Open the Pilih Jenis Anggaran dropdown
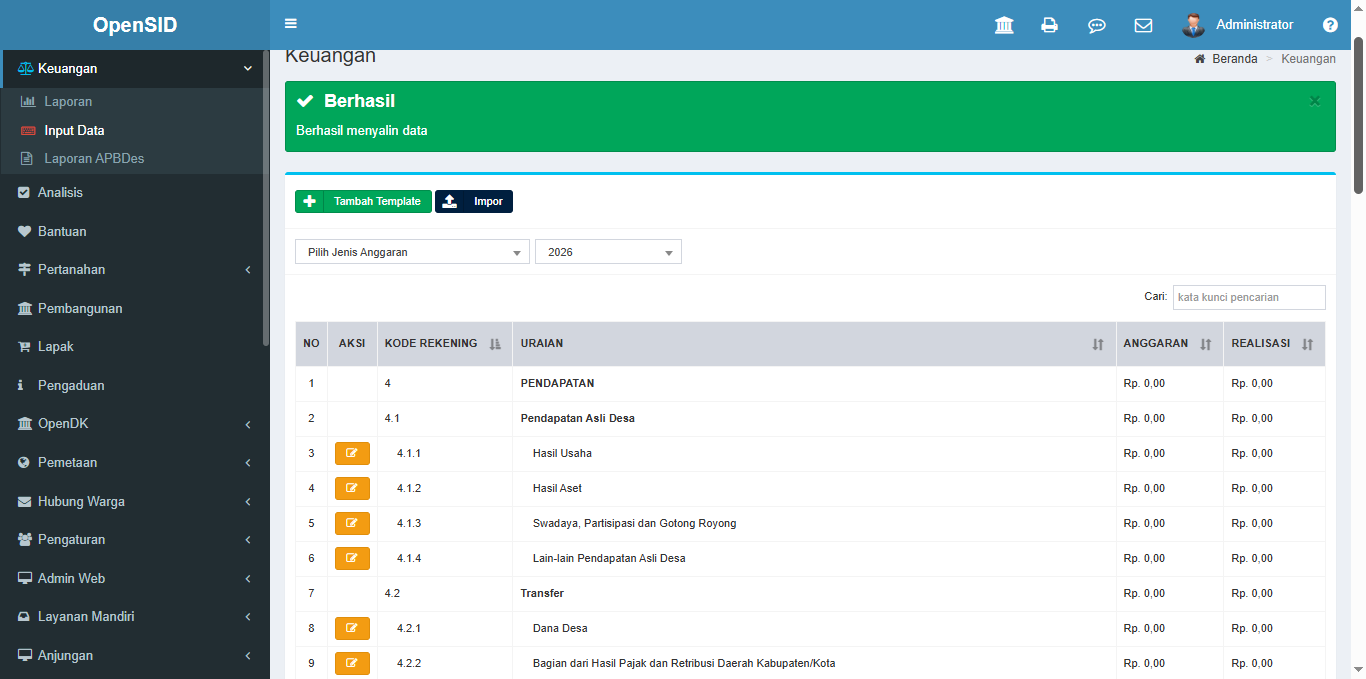Image resolution: width=1366 pixels, height=679 pixels. (x=412, y=252)
